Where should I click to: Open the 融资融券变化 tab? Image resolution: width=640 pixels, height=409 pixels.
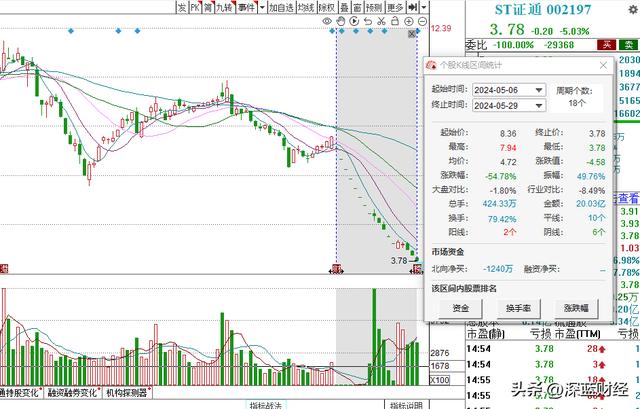tap(73, 393)
